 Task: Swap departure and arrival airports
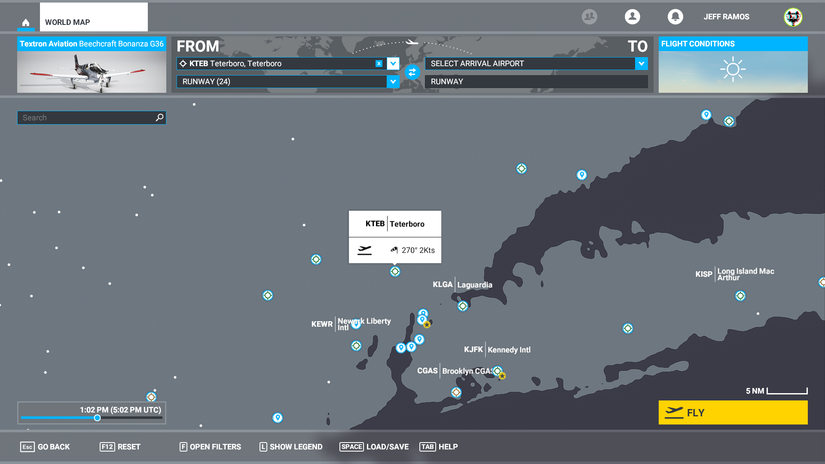click(x=411, y=72)
